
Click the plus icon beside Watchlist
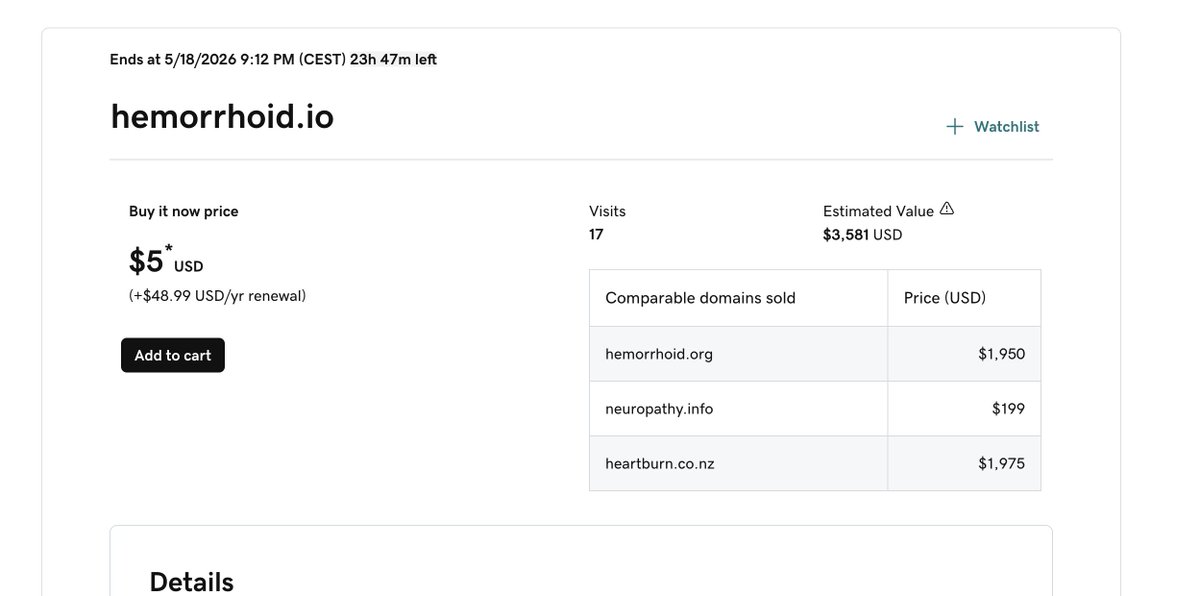[955, 127]
